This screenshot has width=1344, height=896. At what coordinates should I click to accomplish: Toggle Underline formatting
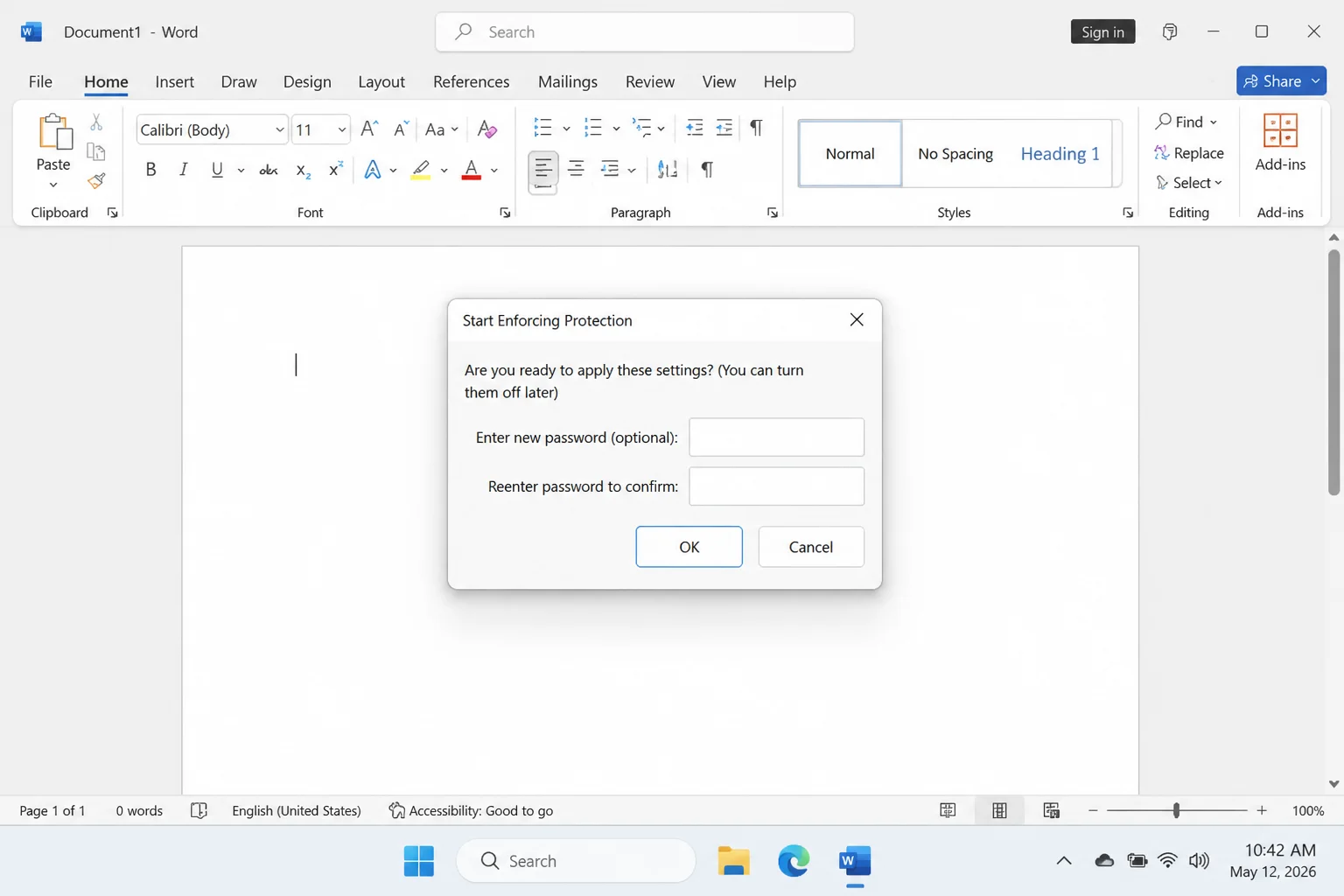point(217,170)
